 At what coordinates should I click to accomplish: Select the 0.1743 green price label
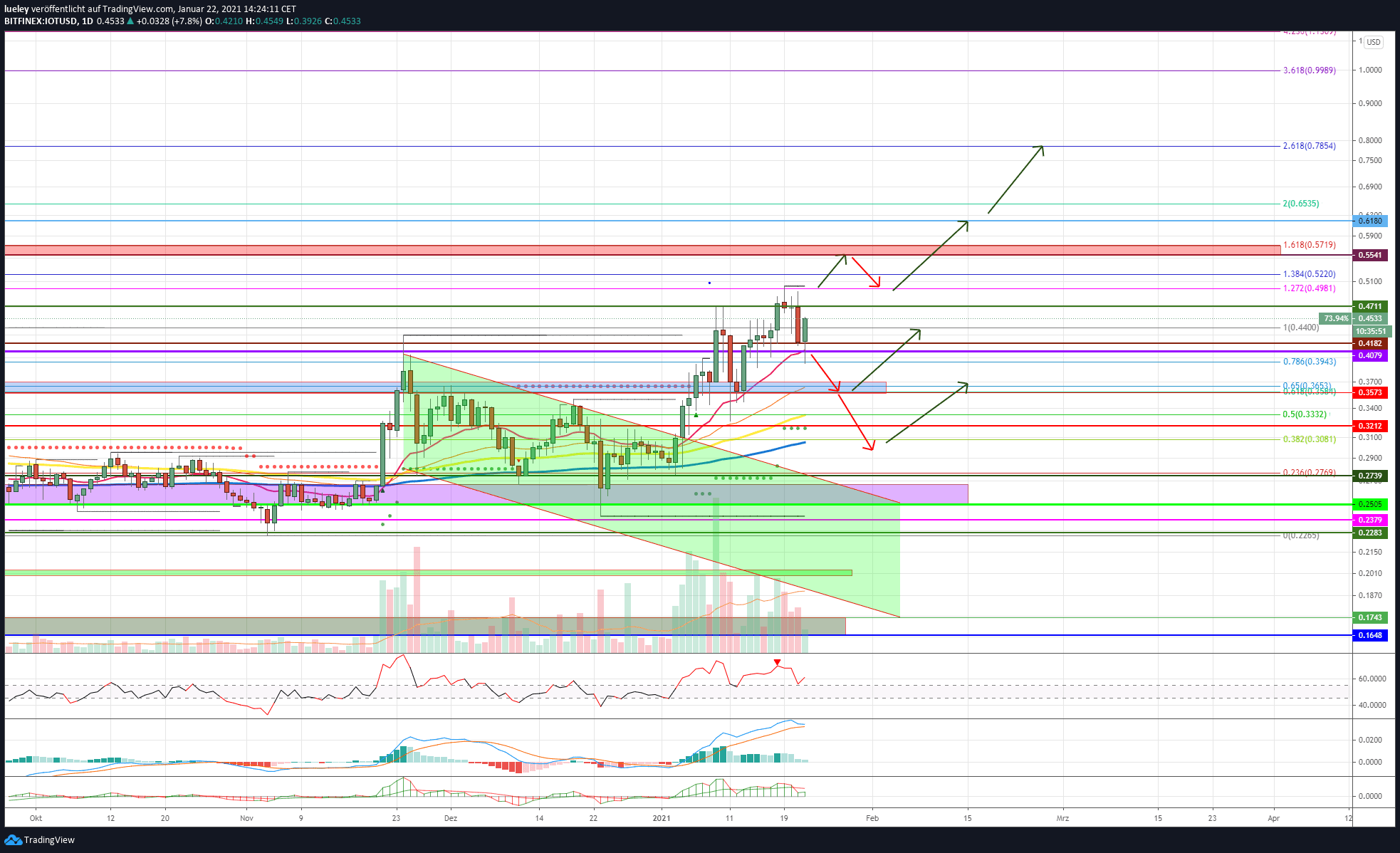click(x=1370, y=618)
